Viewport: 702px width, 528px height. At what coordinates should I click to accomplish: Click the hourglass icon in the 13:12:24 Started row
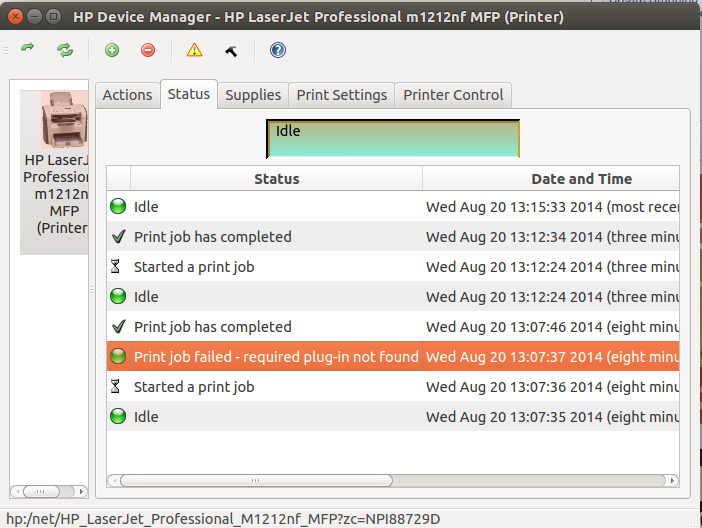point(116,266)
